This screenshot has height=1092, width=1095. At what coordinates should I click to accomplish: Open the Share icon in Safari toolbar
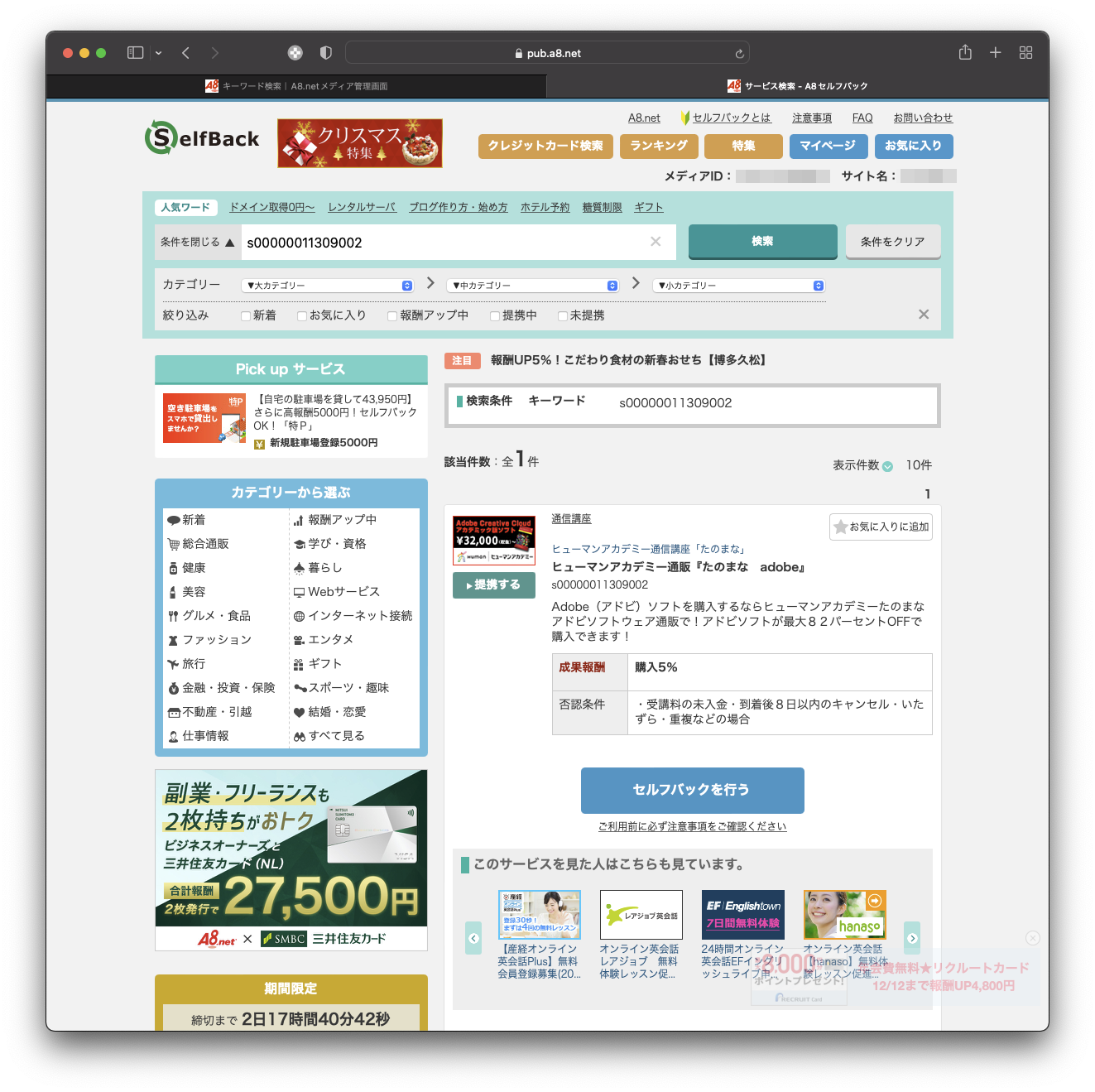[965, 52]
